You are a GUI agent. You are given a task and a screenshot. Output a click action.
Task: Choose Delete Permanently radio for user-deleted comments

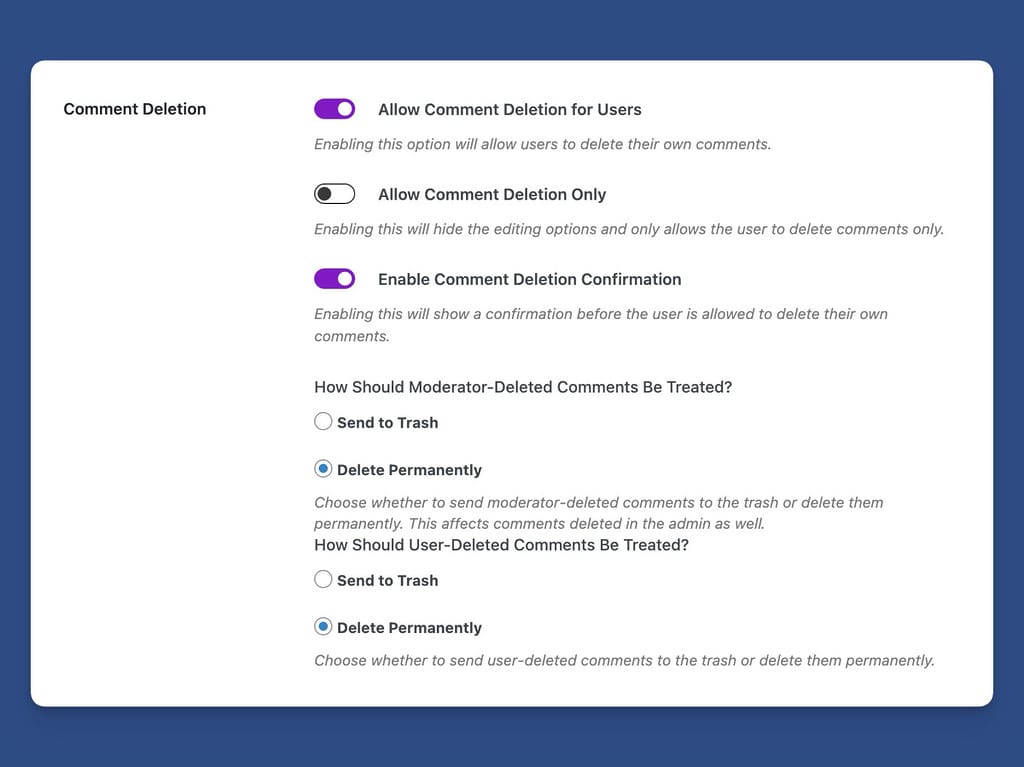tap(323, 627)
